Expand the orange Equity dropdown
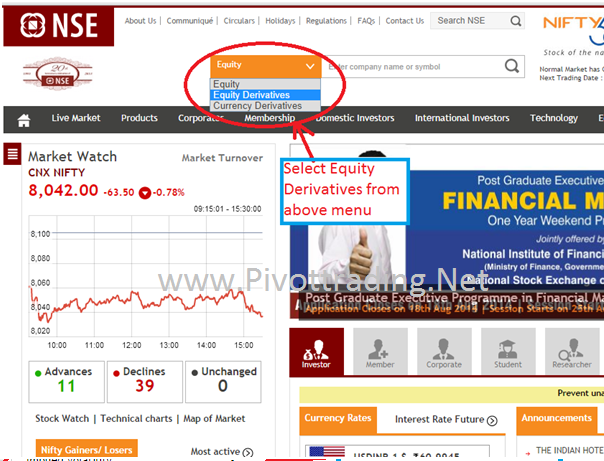This screenshot has height=461, width=604. point(266,66)
